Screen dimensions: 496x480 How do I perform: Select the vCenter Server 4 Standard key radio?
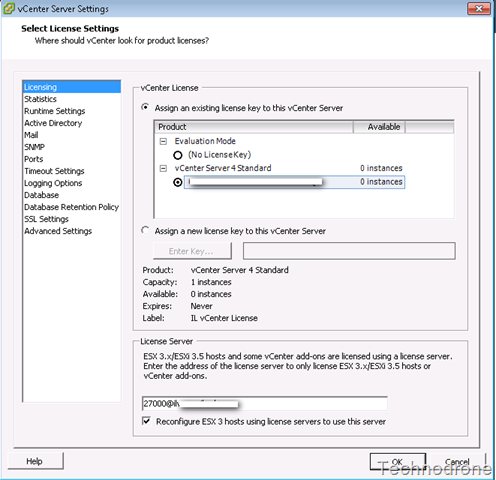(x=178, y=182)
